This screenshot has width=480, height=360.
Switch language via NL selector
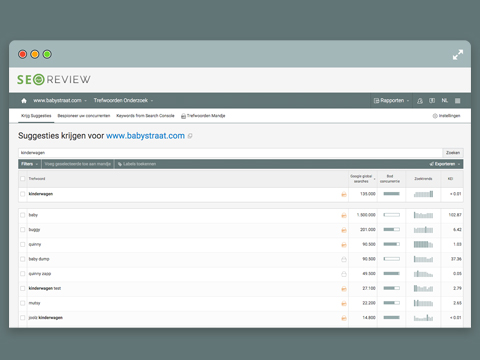445,100
